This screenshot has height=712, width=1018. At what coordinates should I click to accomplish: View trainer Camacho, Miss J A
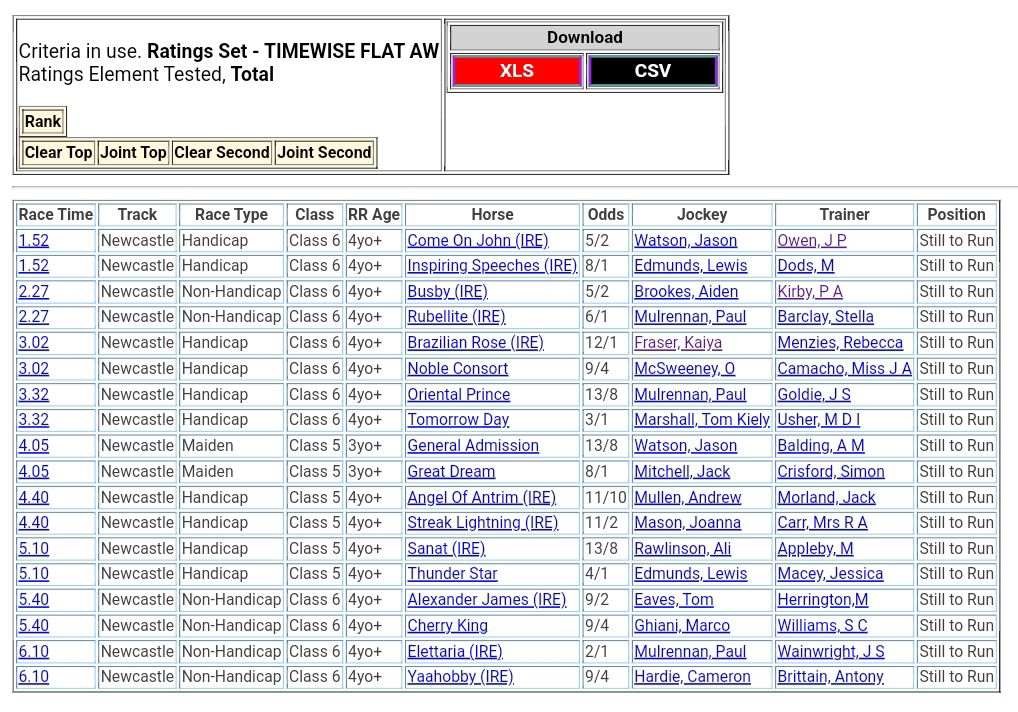pyautogui.click(x=844, y=369)
